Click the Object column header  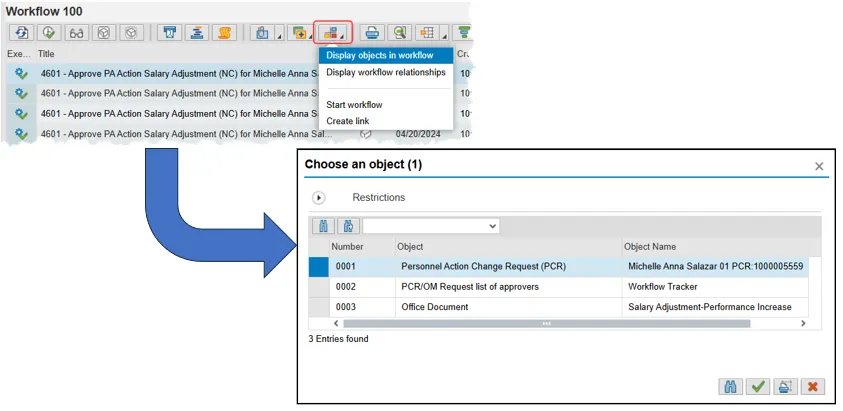click(509, 247)
